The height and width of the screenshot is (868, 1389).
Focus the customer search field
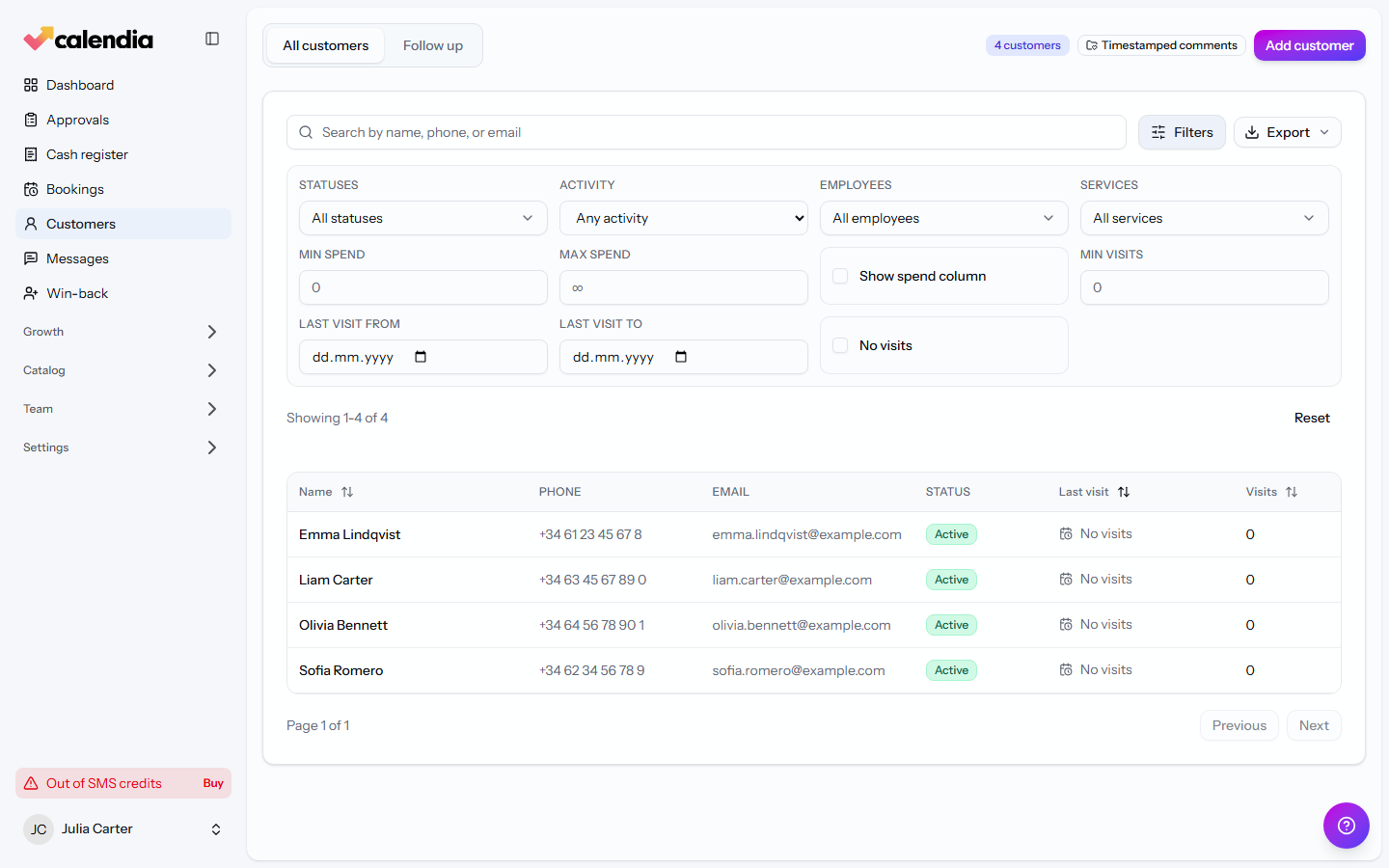point(706,132)
